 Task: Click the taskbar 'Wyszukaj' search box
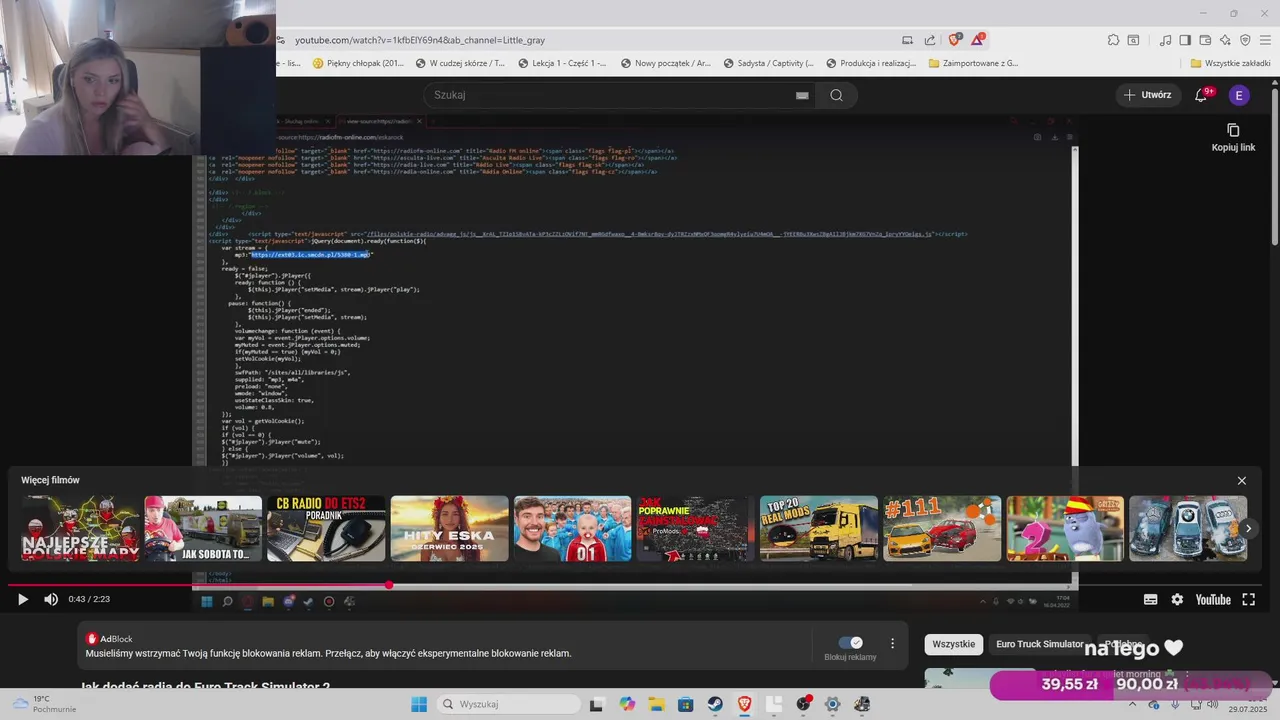click(508, 704)
